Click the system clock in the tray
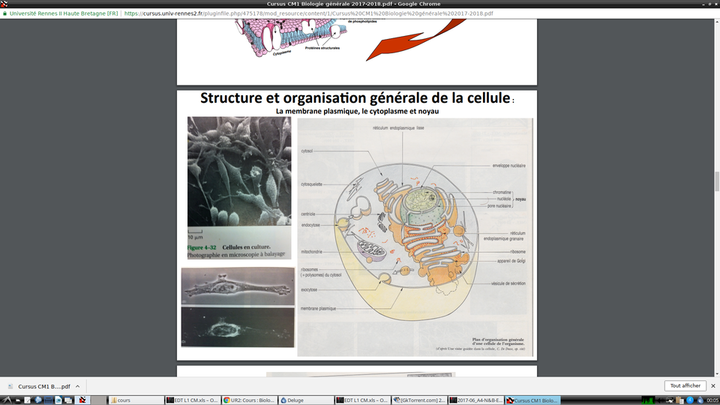720x405 pixels. tap(713, 400)
